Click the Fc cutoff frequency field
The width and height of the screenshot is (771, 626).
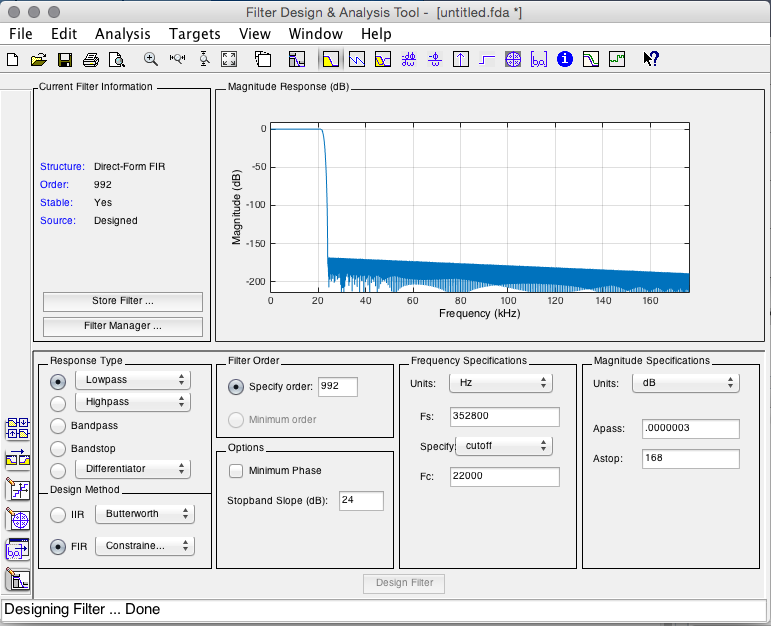(505, 477)
